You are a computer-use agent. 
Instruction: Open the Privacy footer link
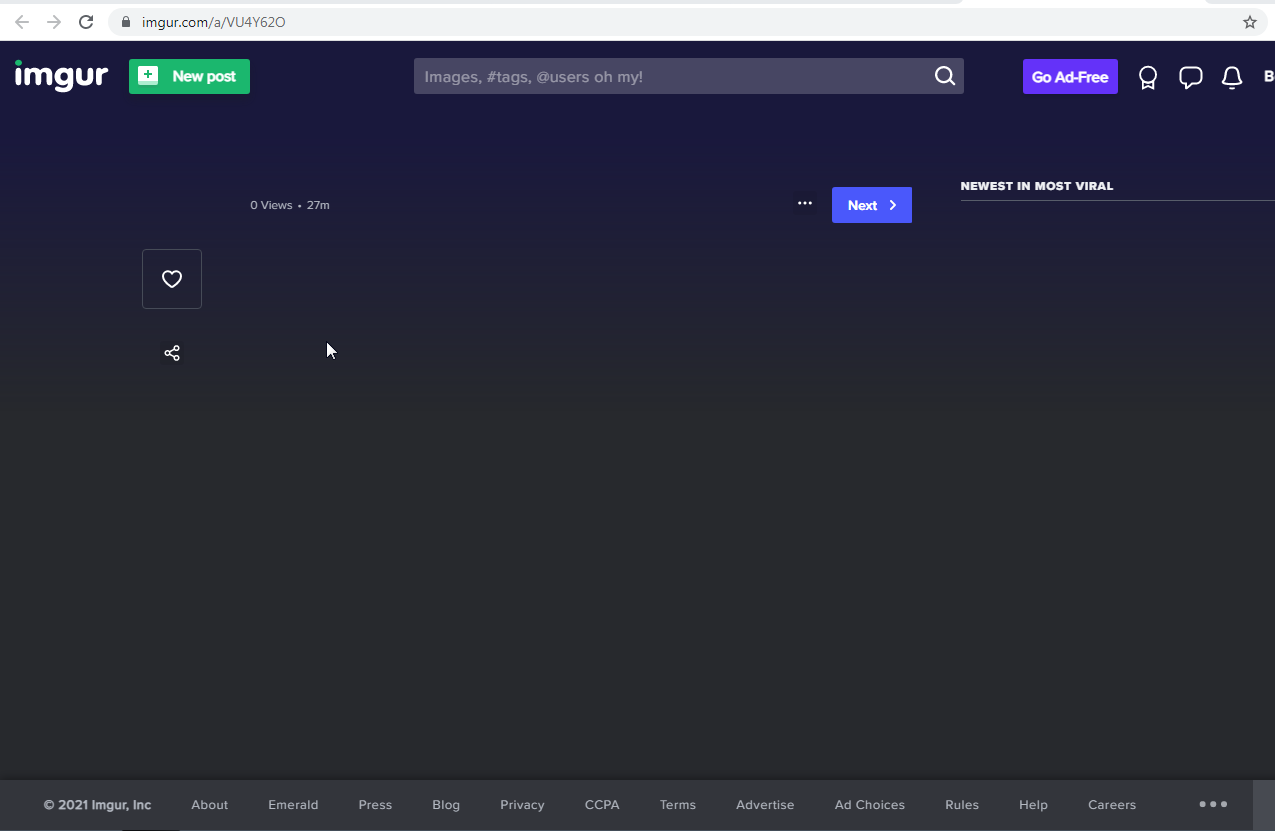tap(522, 805)
